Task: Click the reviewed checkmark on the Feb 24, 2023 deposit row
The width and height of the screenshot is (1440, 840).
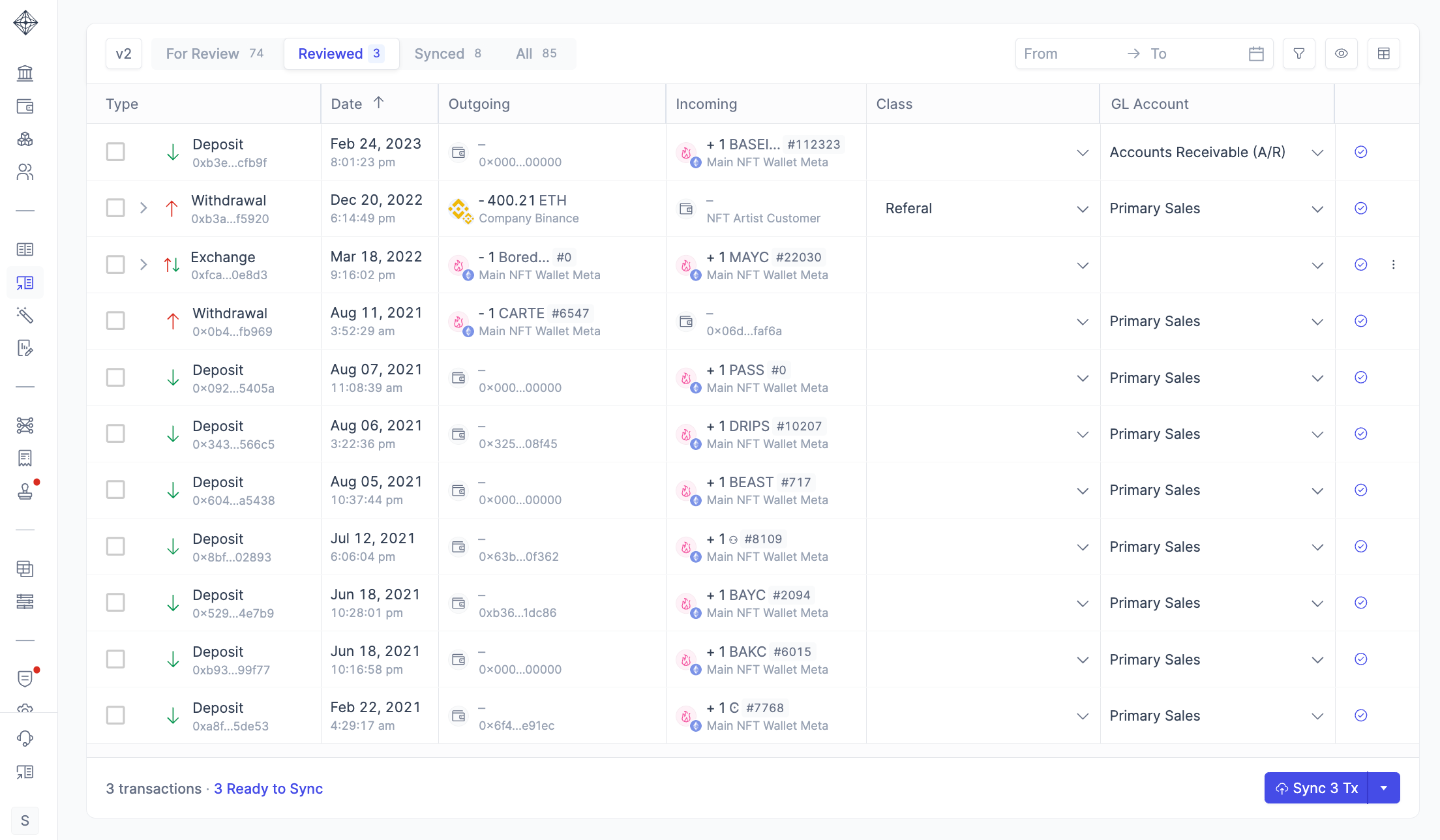Action: point(1360,152)
